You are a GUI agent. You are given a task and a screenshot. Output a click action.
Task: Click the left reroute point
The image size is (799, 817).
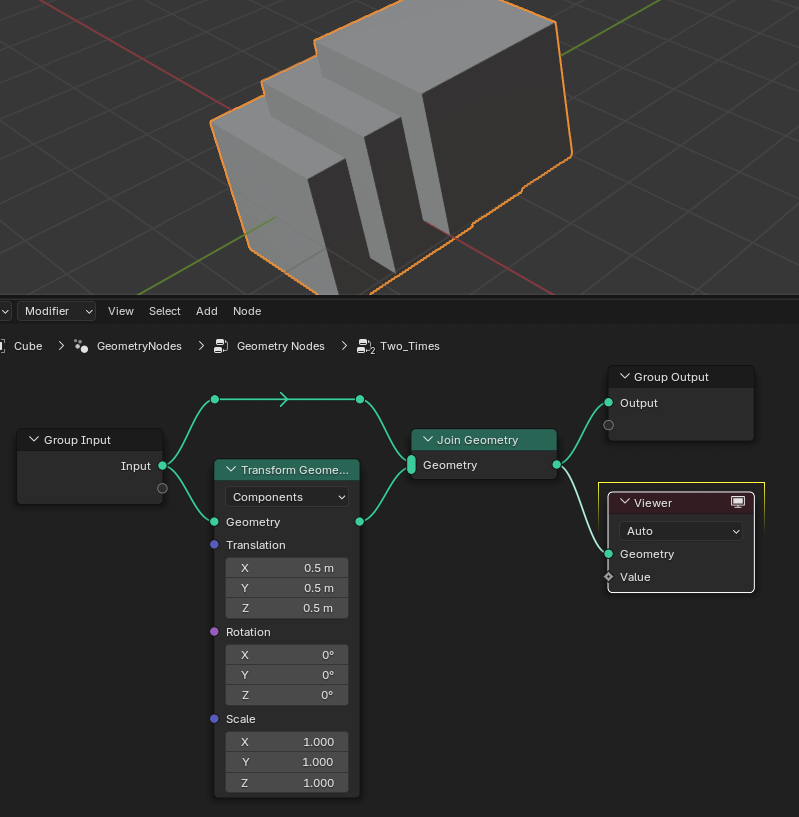[x=215, y=399]
